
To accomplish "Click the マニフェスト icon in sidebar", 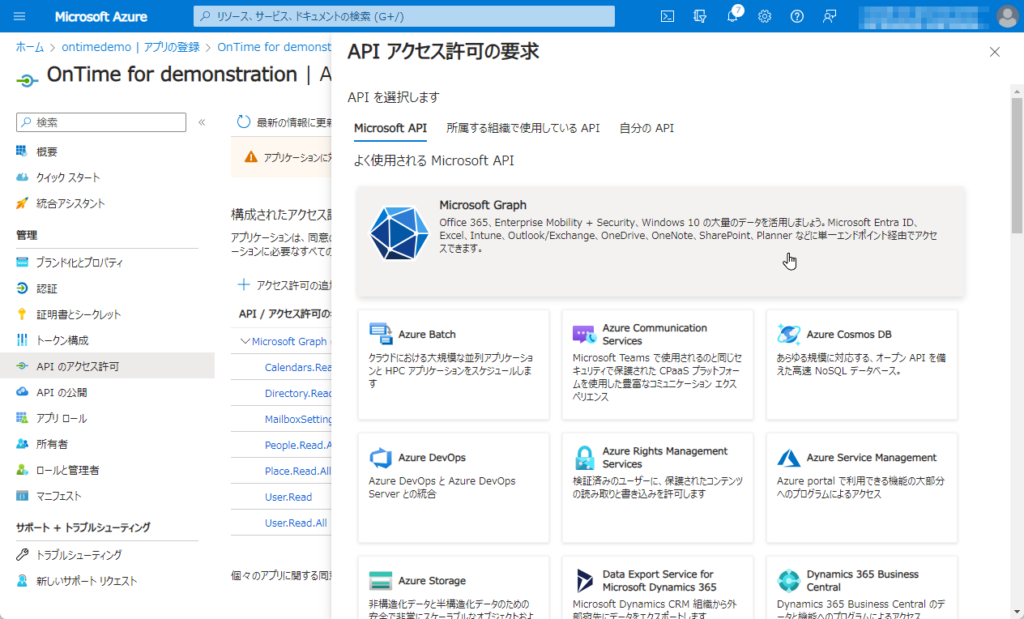I will [x=22, y=496].
